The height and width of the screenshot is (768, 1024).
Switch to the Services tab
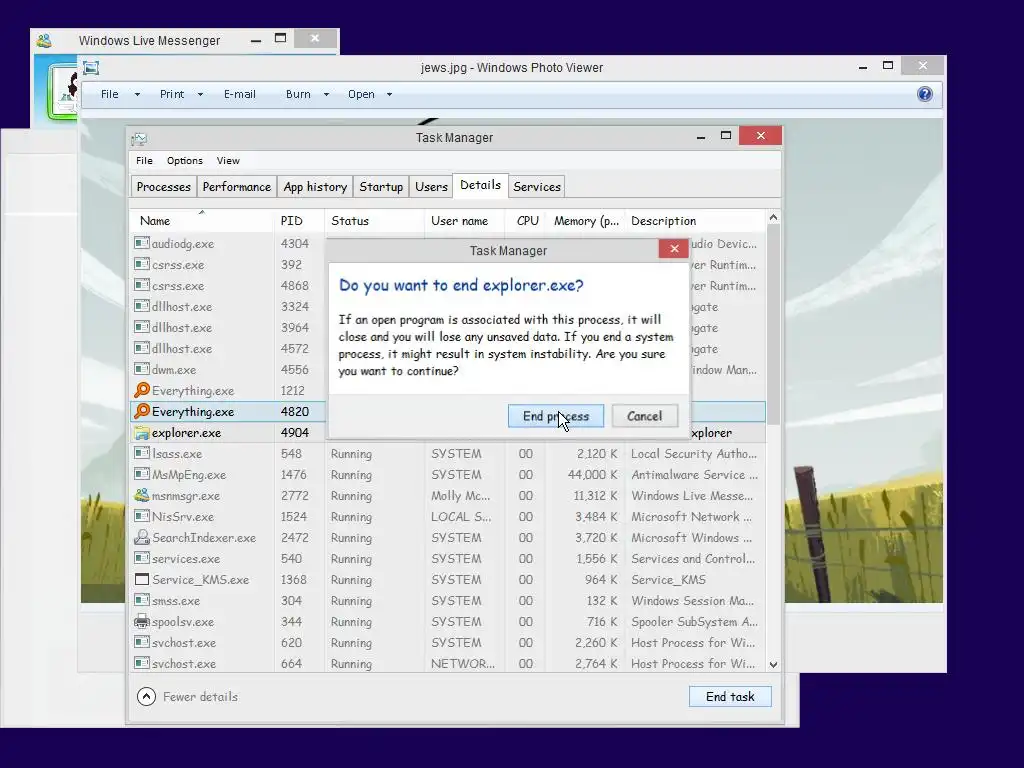coord(537,187)
